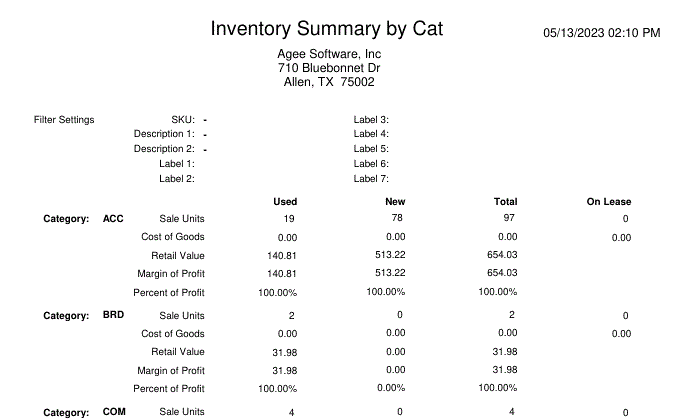Click the On Lease column header
This screenshot has height=419, width=675.
pyautogui.click(x=609, y=202)
